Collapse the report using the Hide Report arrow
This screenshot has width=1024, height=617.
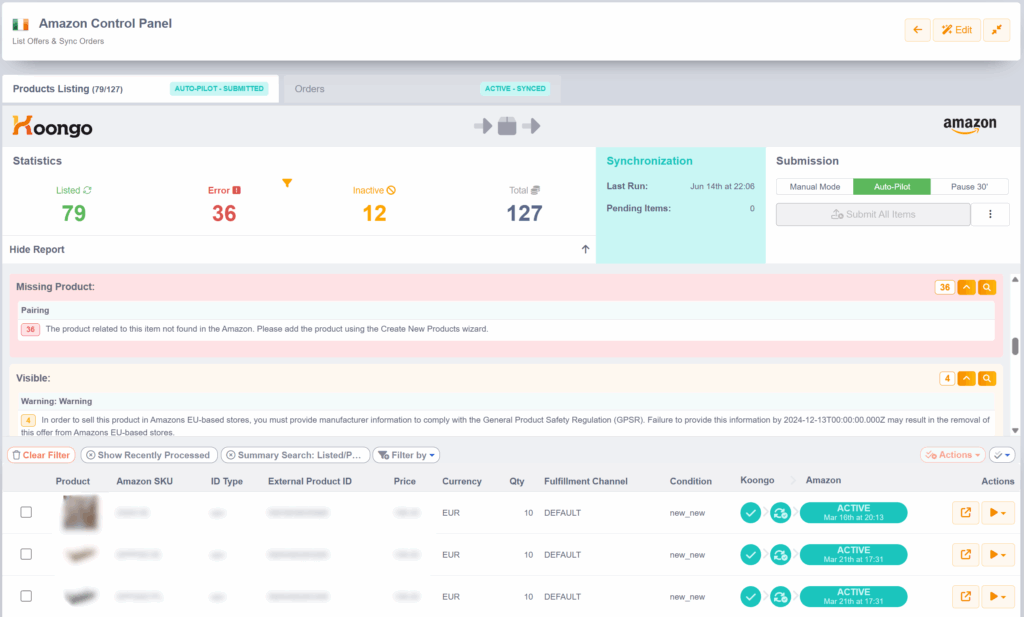pyautogui.click(x=585, y=249)
